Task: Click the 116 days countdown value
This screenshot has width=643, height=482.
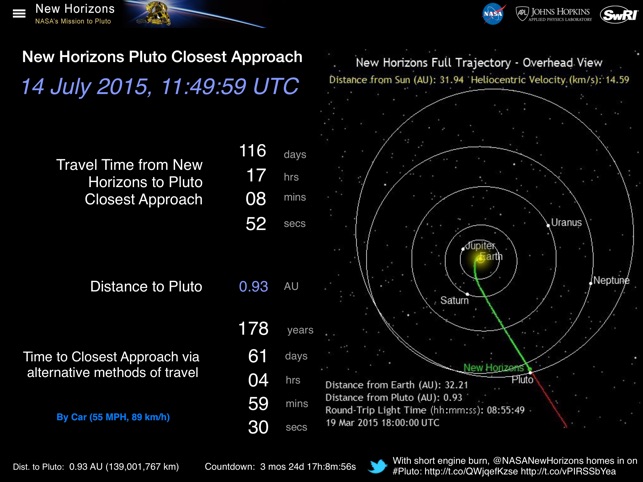Action: [253, 151]
